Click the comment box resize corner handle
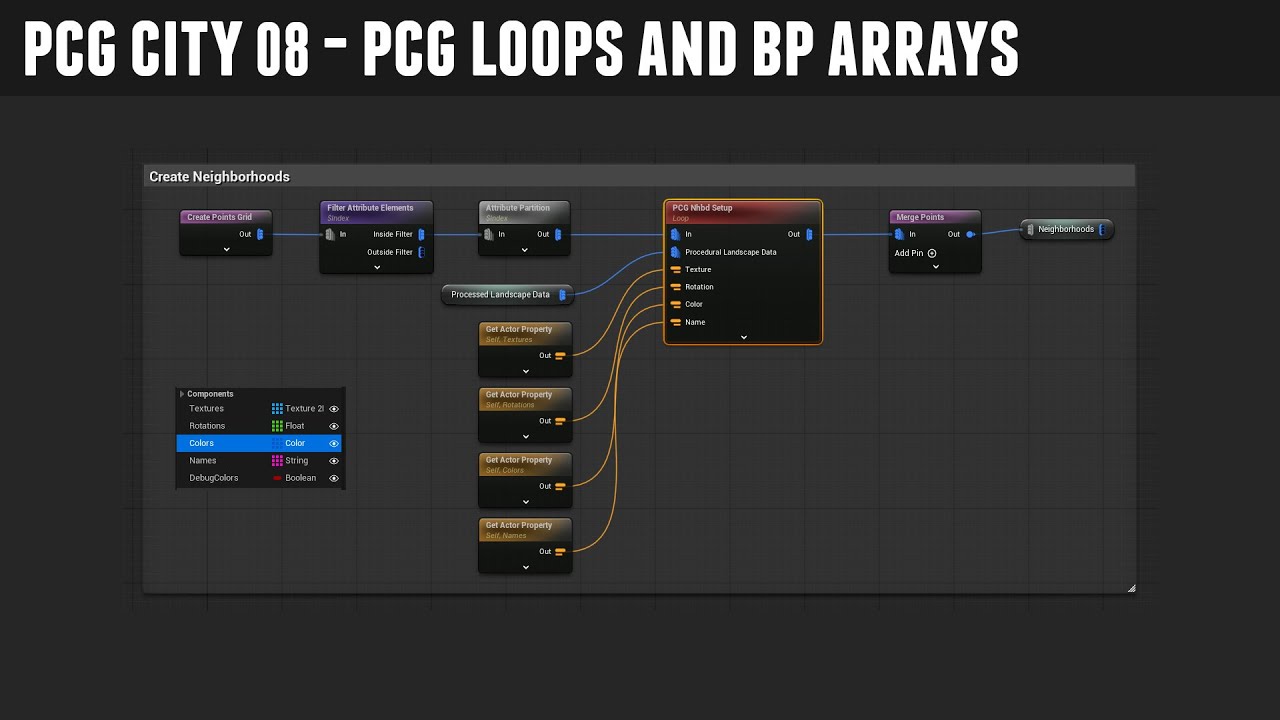Screen dimensions: 1280x720 1131,588
